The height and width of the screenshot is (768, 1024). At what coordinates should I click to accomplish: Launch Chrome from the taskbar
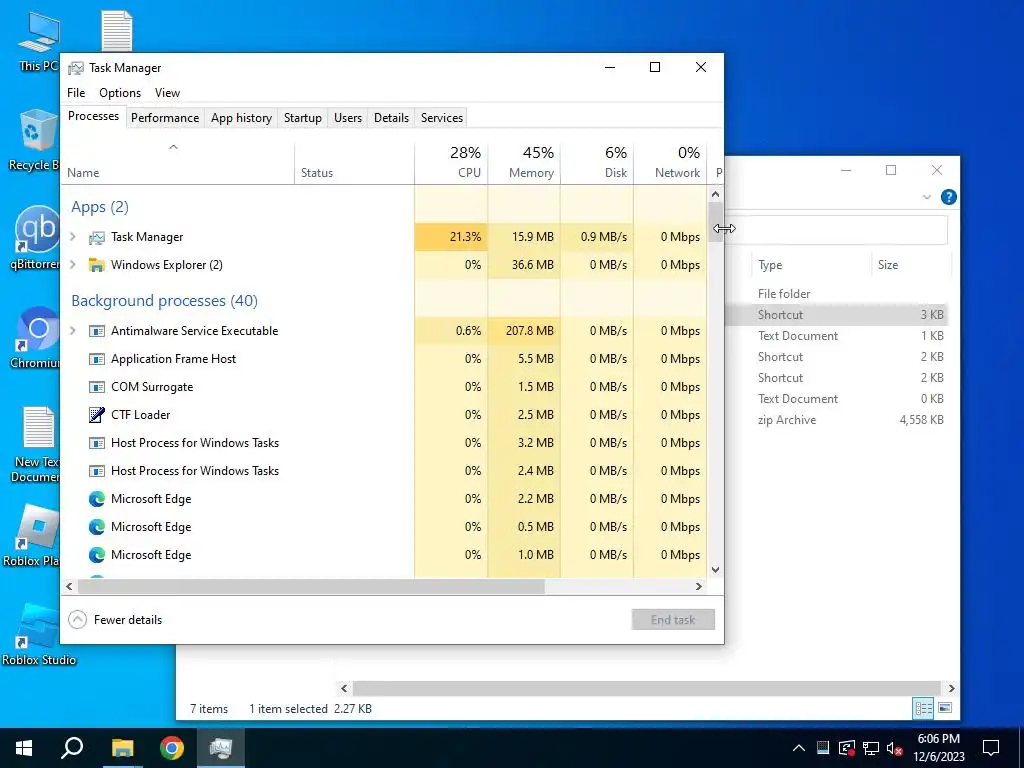[172, 748]
